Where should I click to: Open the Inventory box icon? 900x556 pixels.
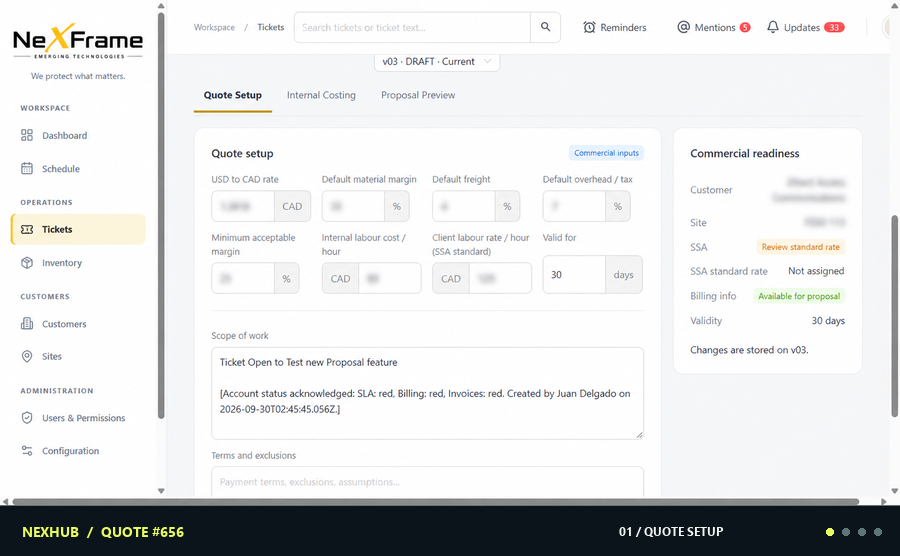tap(27, 263)
